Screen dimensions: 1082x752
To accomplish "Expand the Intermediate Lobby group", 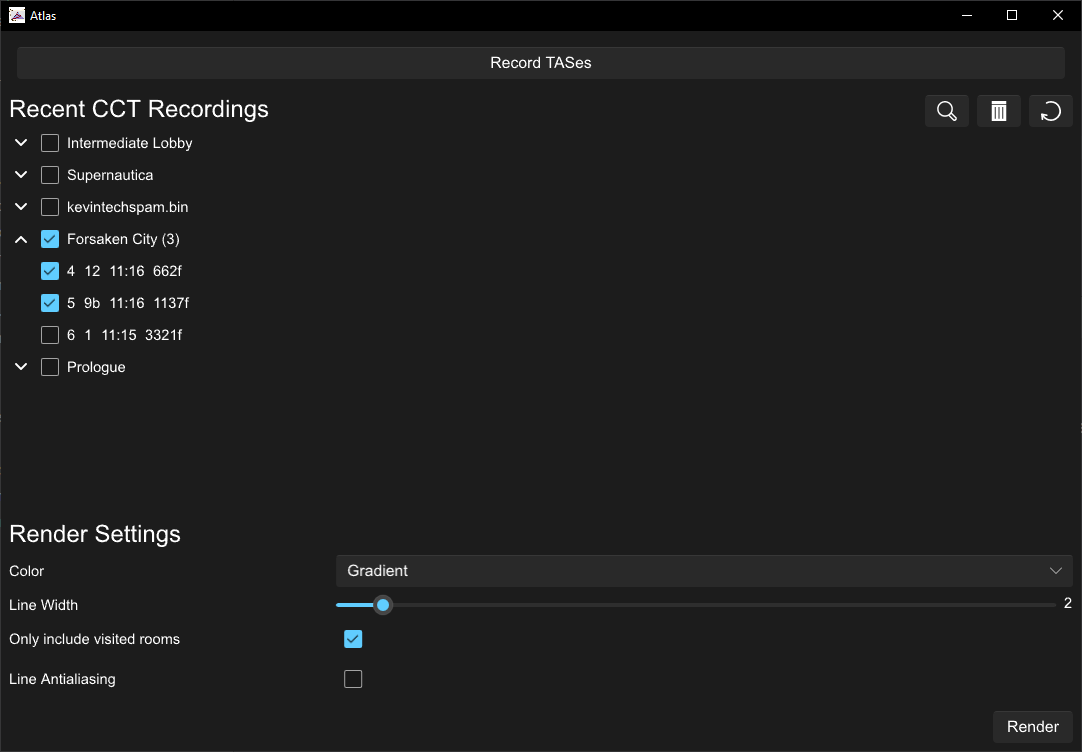I will coord(21,143).
